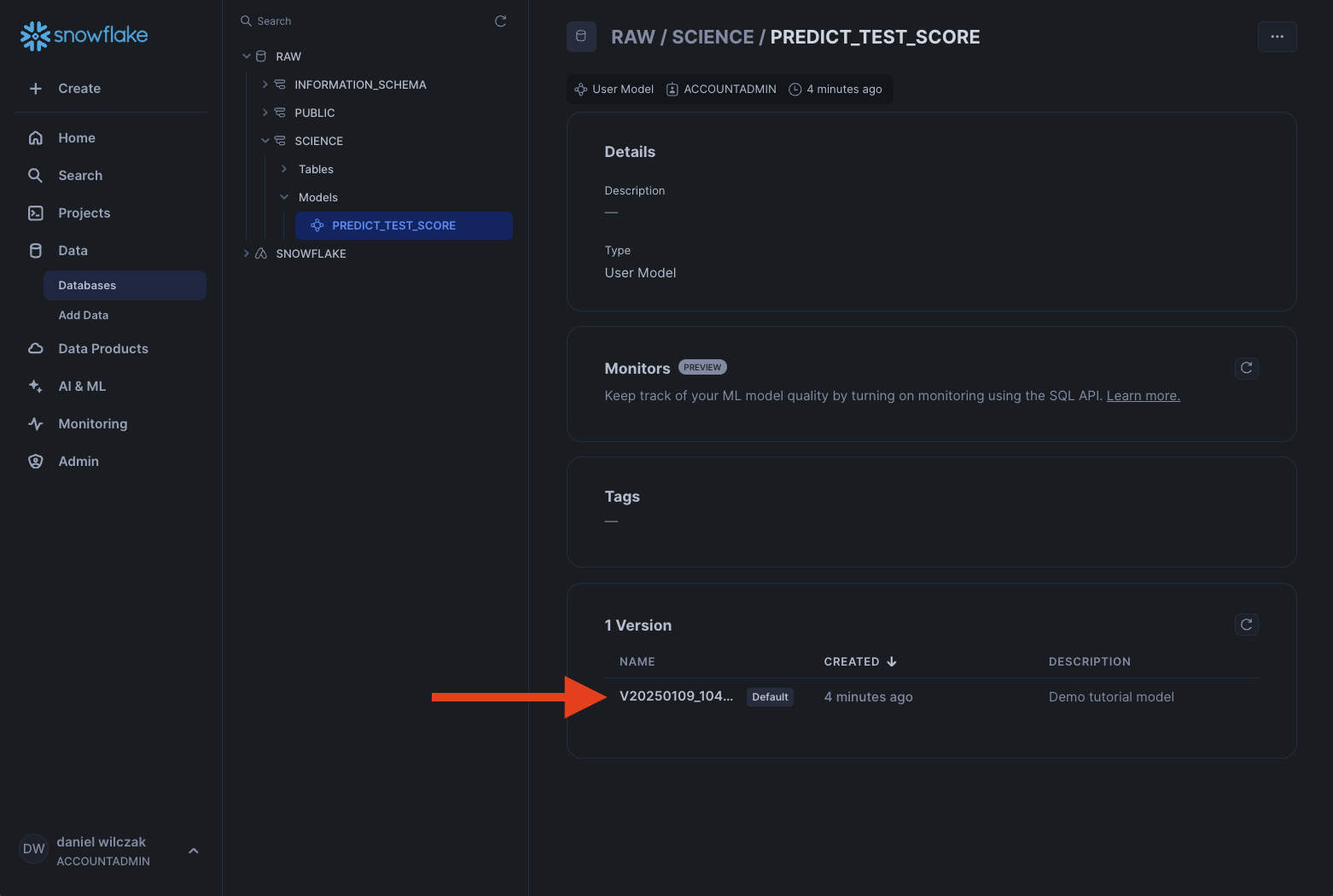Sort versions by CREATED column arrow
The image size is (1333, 896).
tap(892, 661)
